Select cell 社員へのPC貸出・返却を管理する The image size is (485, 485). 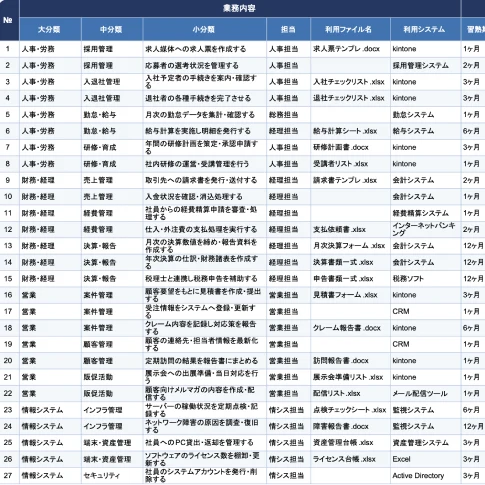(x=205, y=443)
